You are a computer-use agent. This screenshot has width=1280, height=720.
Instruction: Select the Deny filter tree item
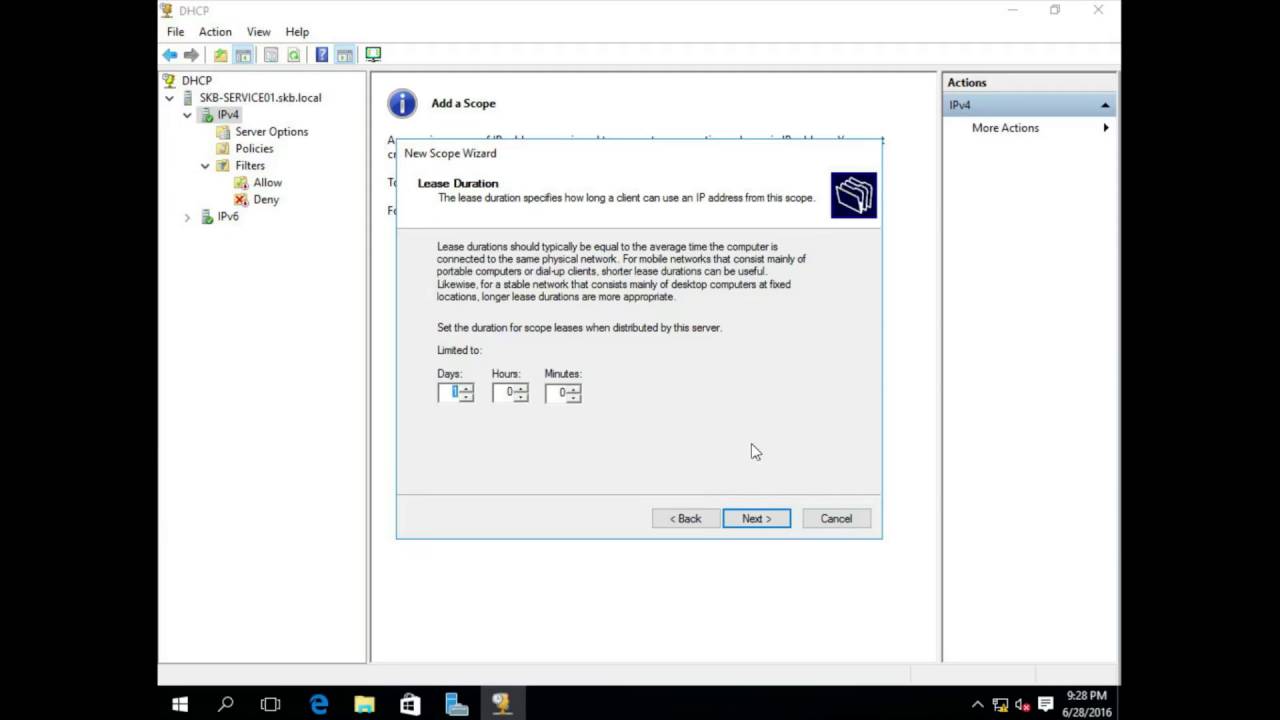[x=266, y=200]
